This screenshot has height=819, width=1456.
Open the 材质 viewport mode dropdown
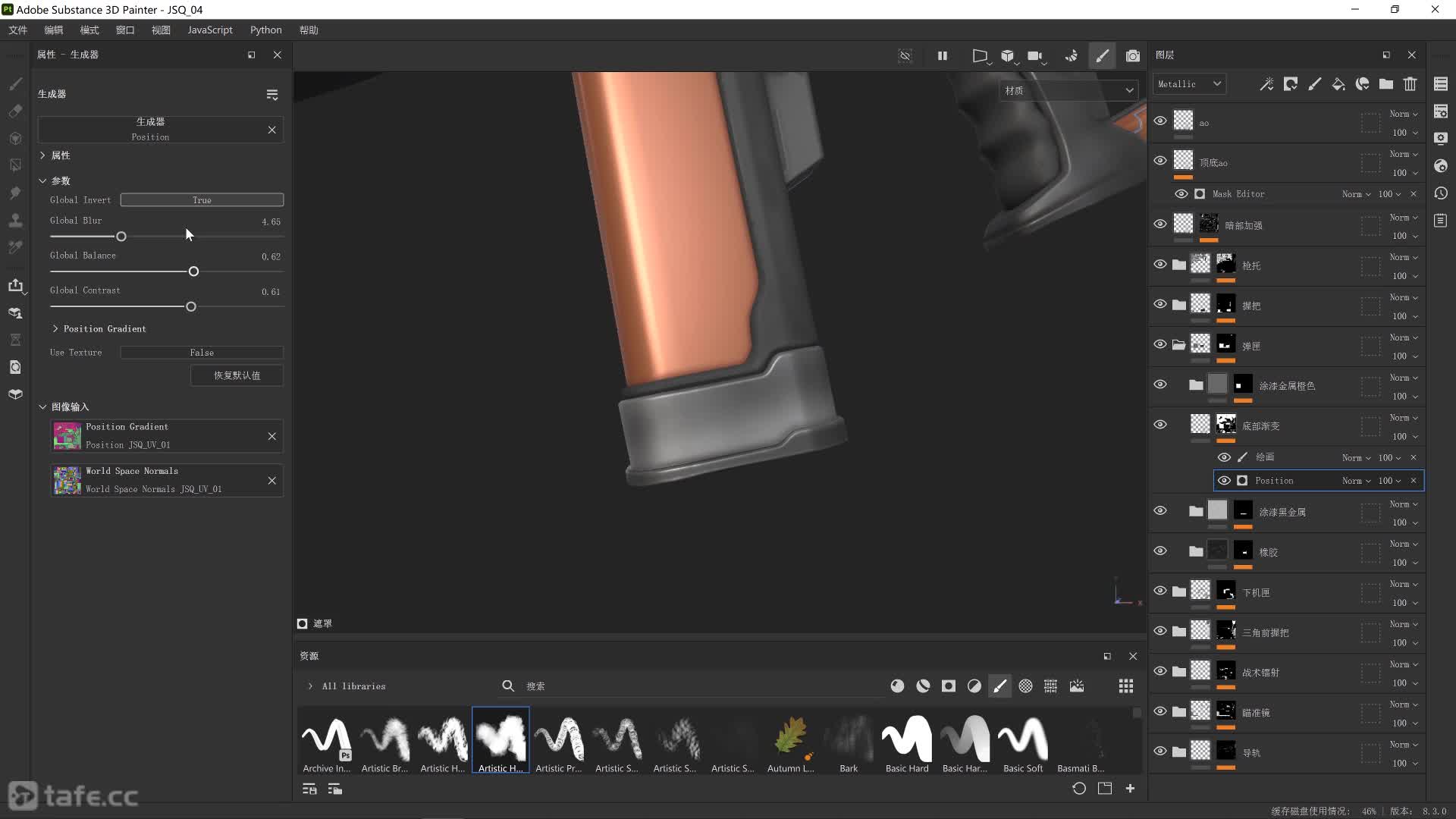coord(1068,90)
